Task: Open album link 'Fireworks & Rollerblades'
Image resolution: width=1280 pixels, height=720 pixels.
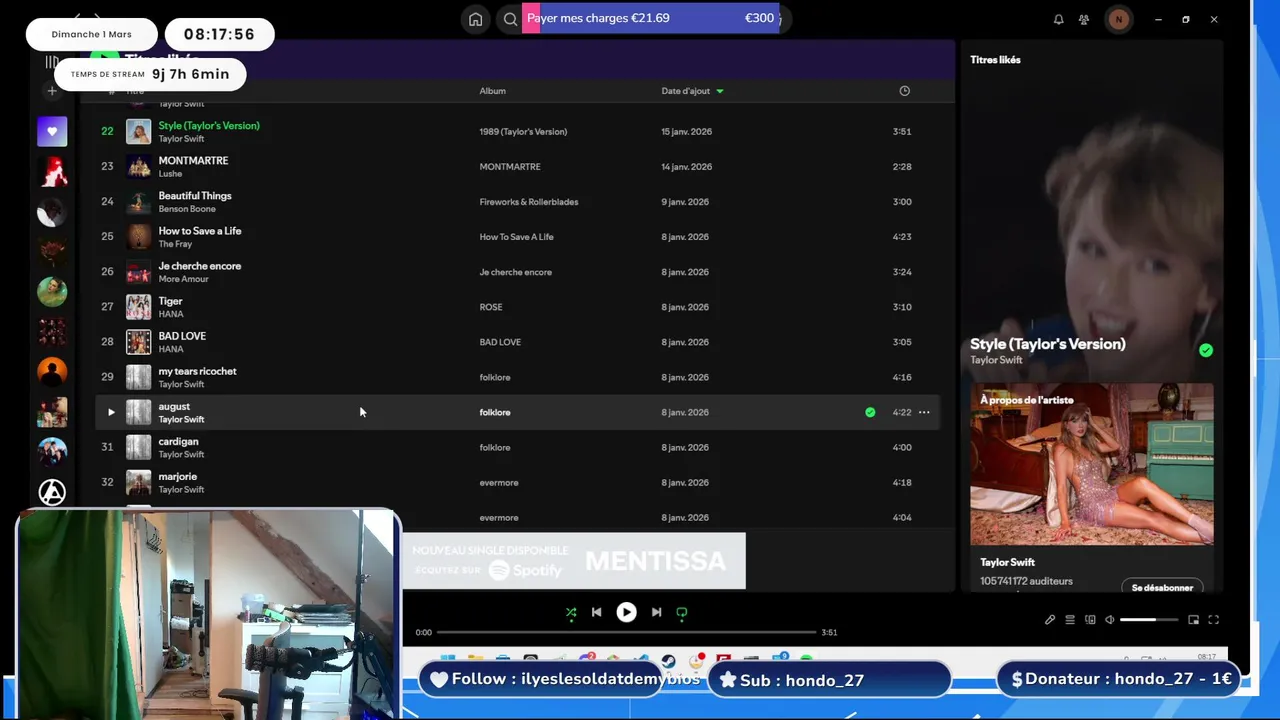Action: click(529, 202)
